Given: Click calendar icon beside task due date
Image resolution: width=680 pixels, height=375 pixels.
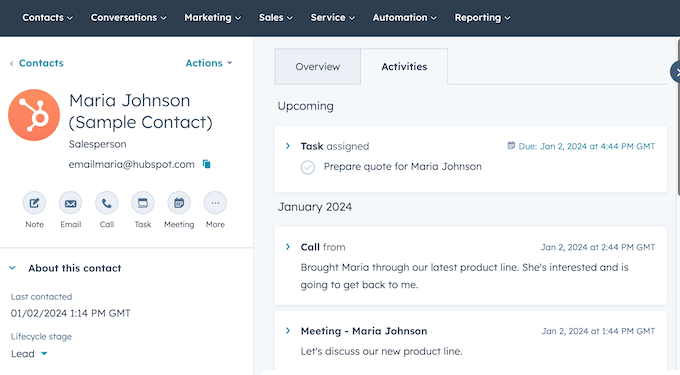Looking at the screenshot, I should [x=511, y=146].
